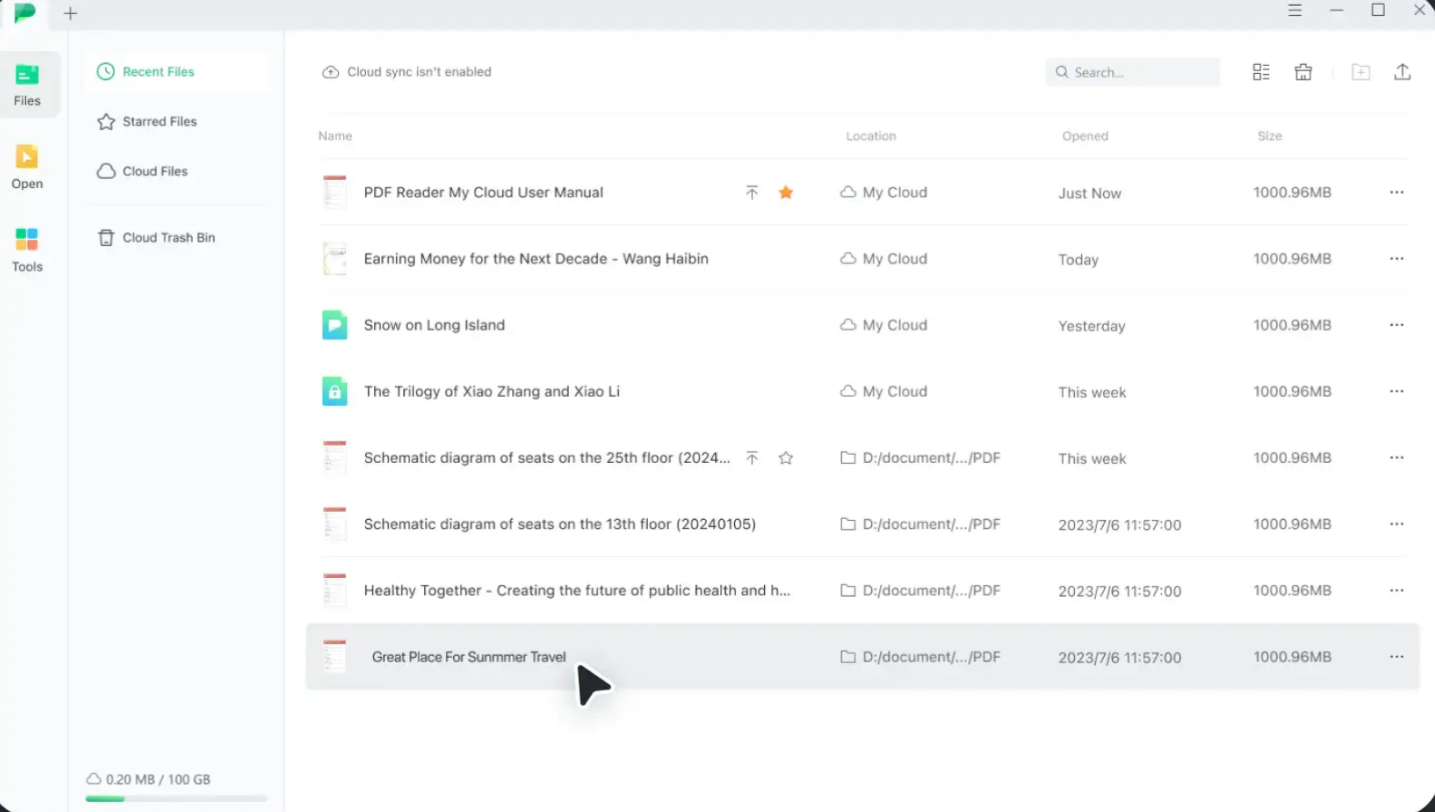Click My Cloud location of Snow on Long Island

coord(884,325)
